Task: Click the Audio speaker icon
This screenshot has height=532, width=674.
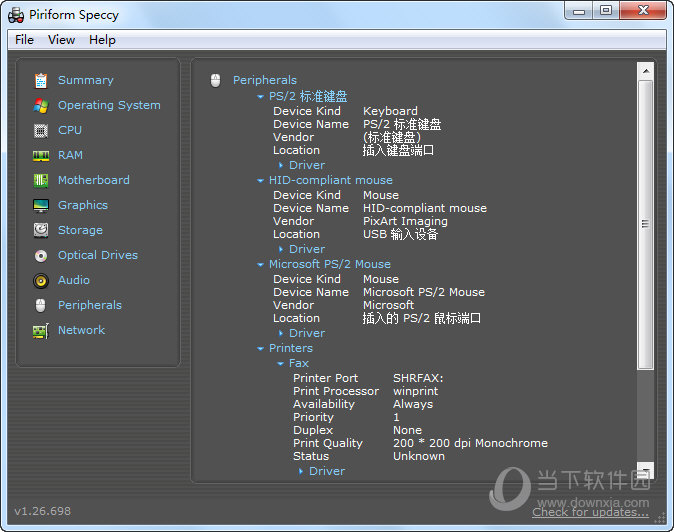Action: click(x=41, y=281)
